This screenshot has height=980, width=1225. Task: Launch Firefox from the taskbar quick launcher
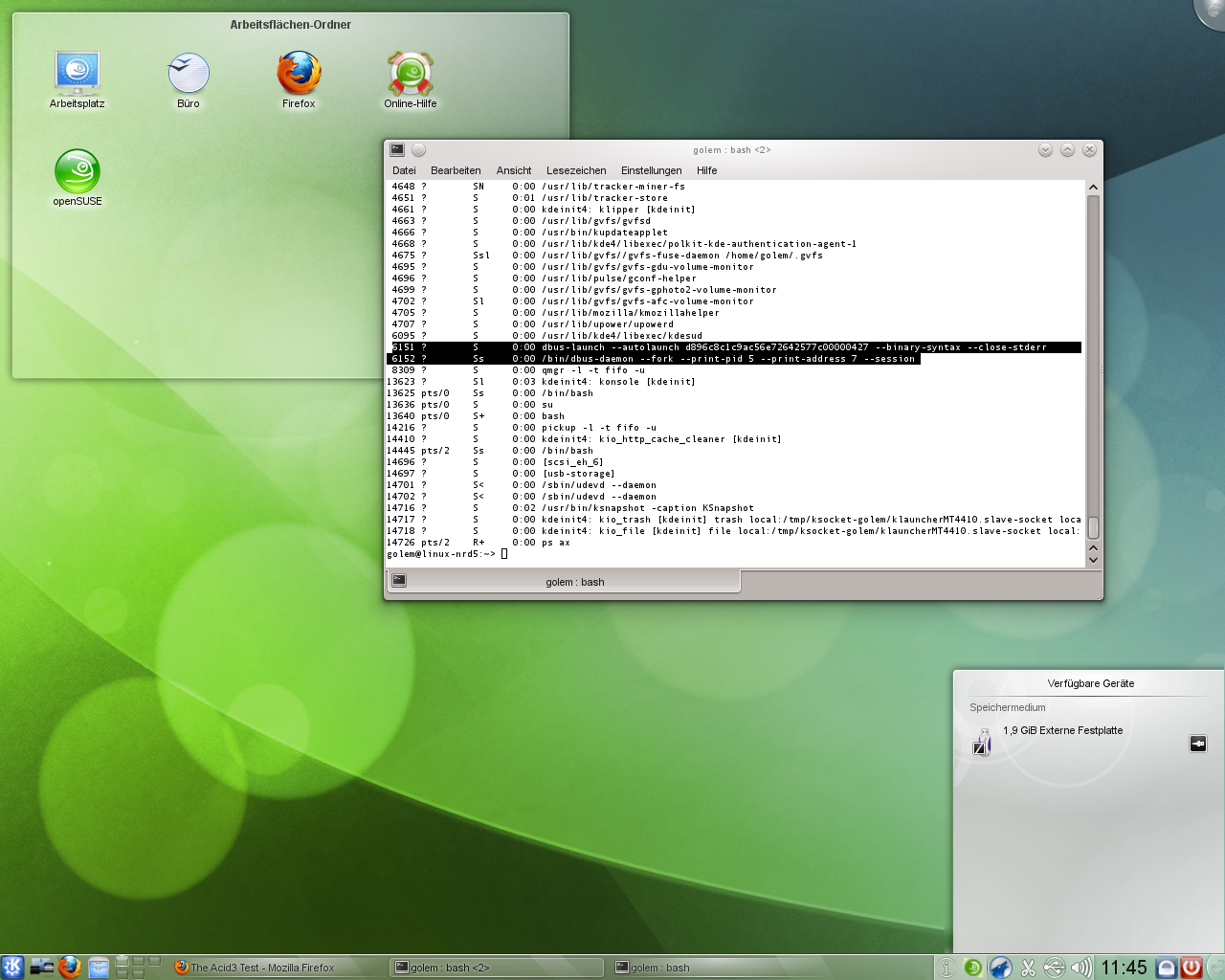(x=69, y=967)
